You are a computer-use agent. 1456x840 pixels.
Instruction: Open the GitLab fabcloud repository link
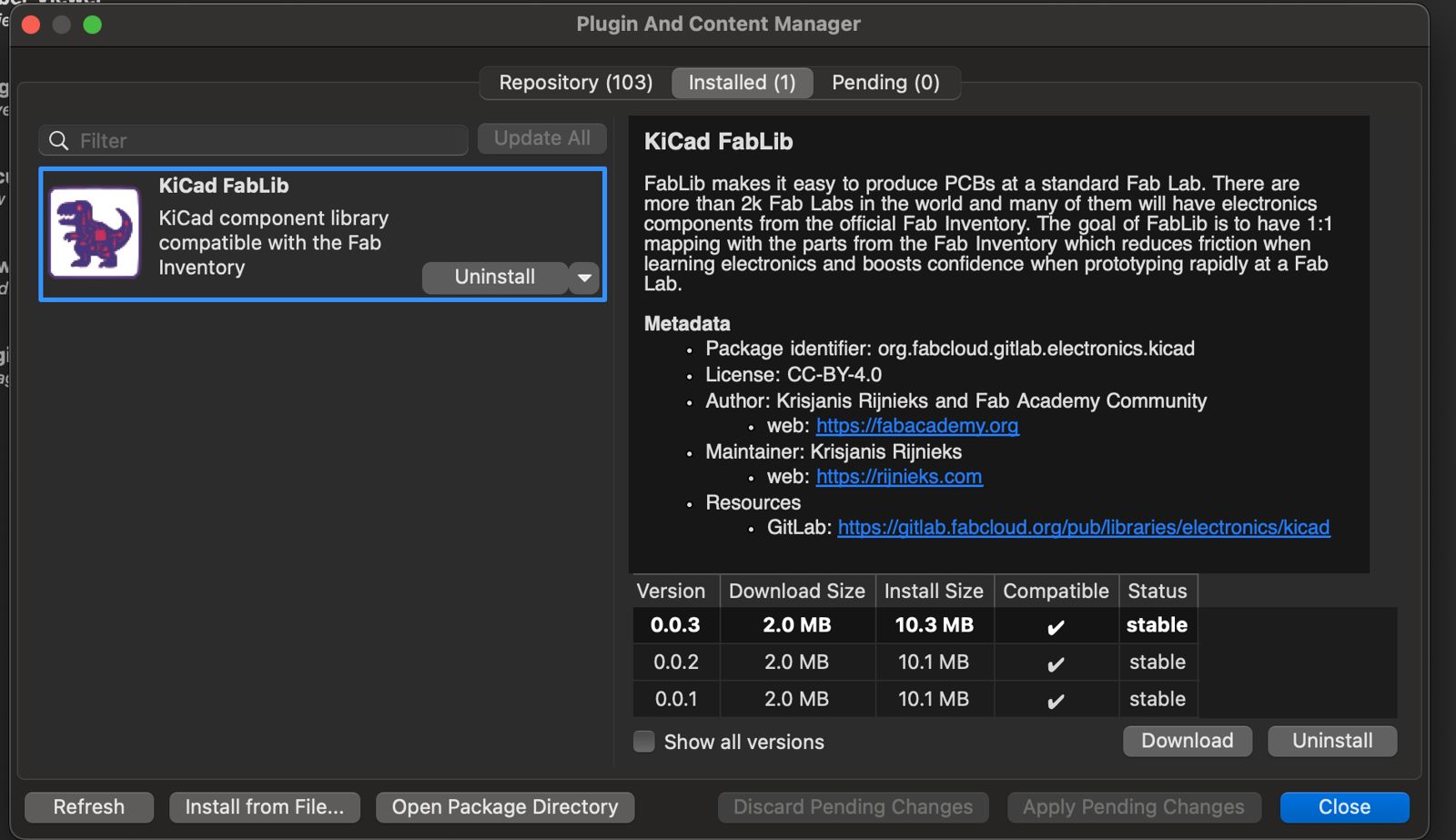coord(1084,528)
